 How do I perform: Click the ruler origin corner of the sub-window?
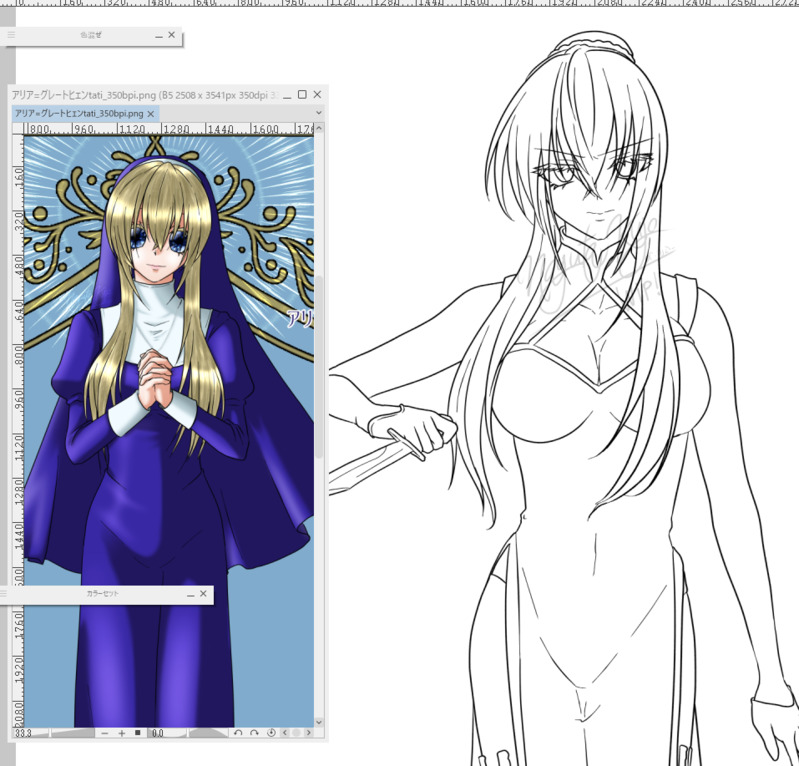[18, 129]
